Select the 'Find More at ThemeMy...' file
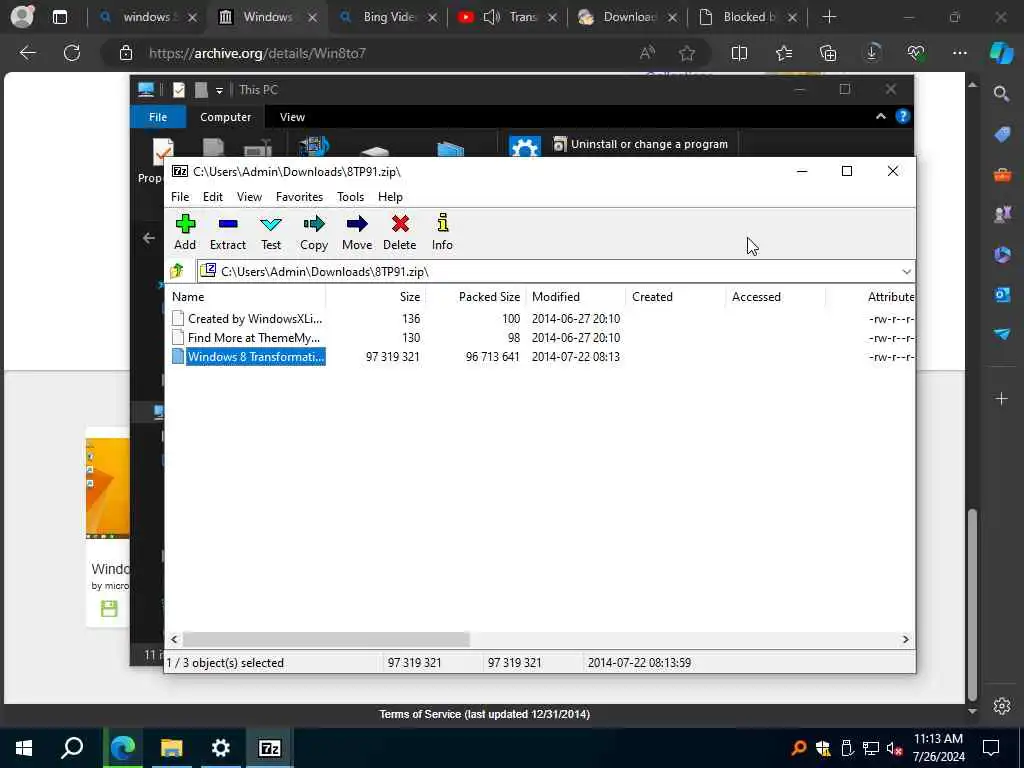The image size is (1024, 768). pyautogui.click(x=253, y=338)
